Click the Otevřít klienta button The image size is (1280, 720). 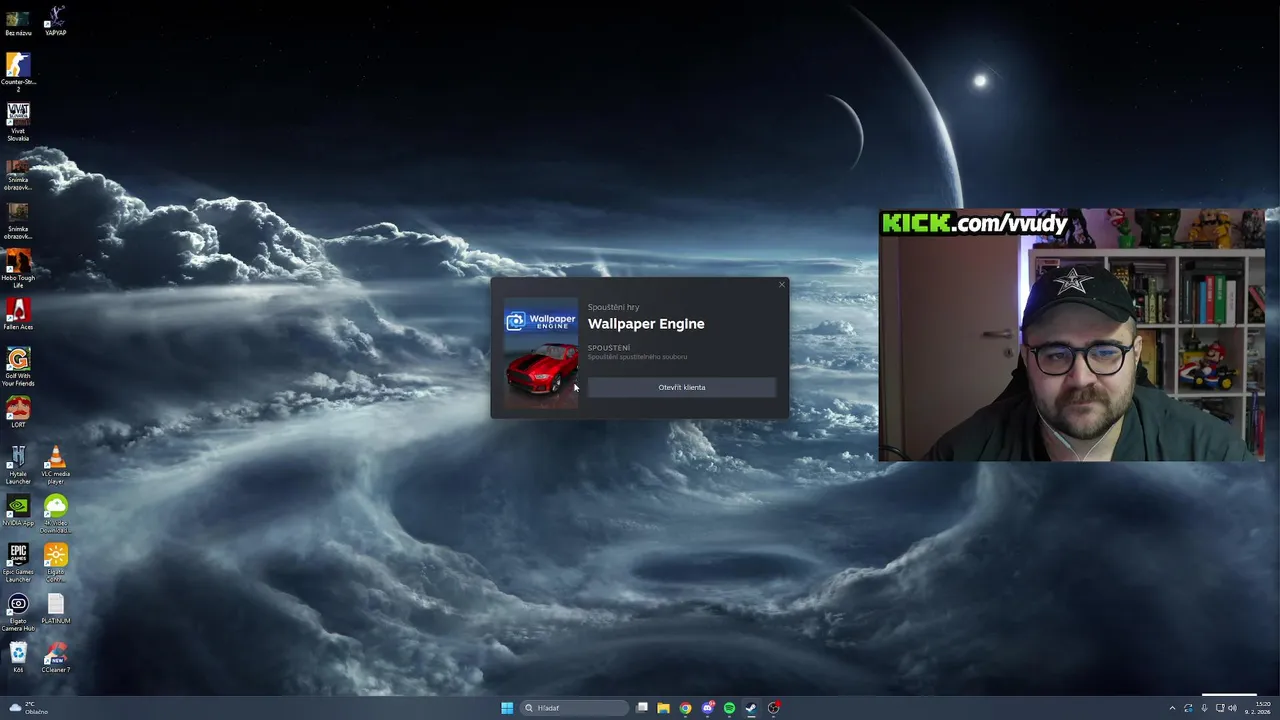tap(681, 387)
